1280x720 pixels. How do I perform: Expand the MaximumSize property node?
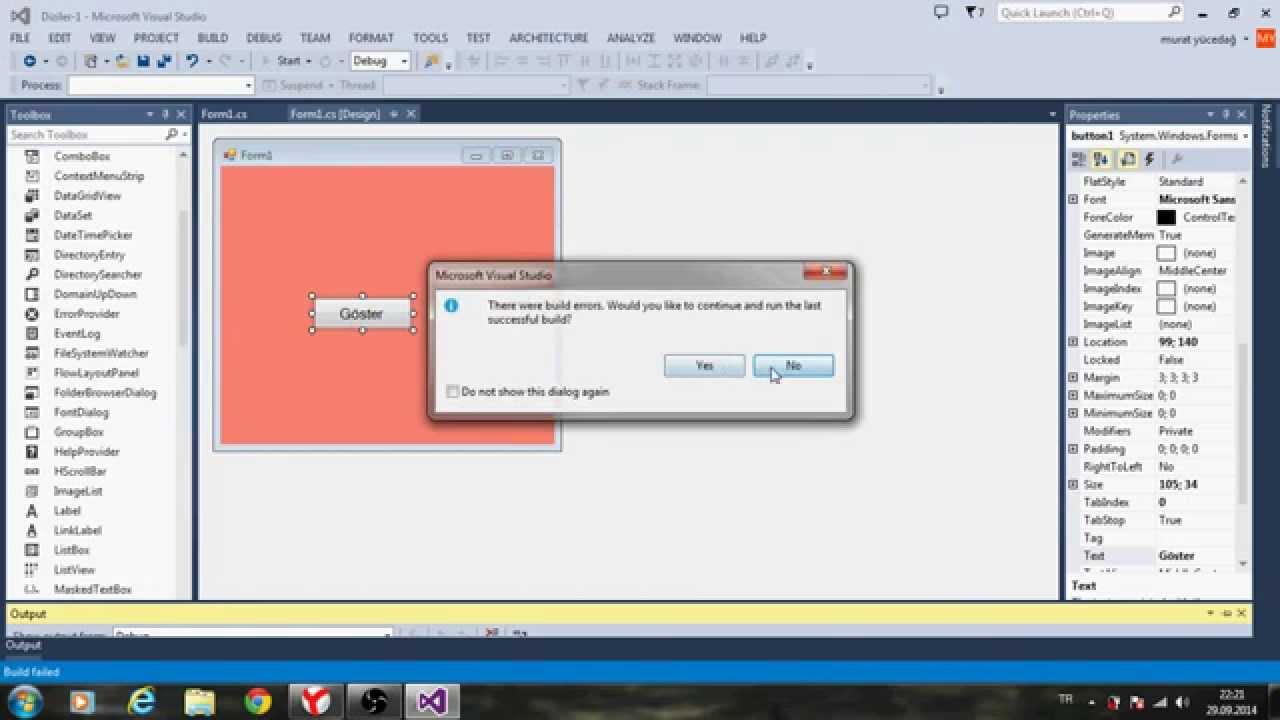pyautogui.click(x=1073, y=395)
